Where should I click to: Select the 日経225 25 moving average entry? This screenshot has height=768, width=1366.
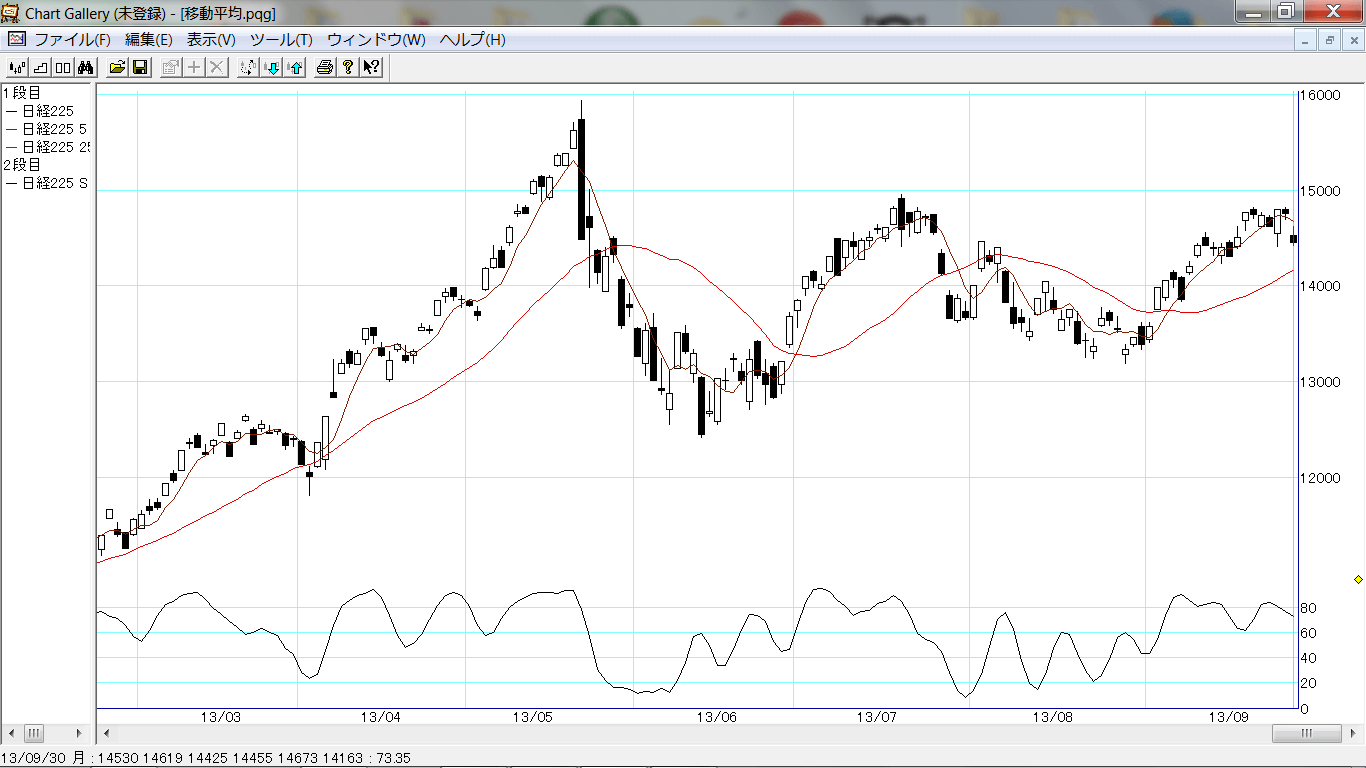coord(47,147)
